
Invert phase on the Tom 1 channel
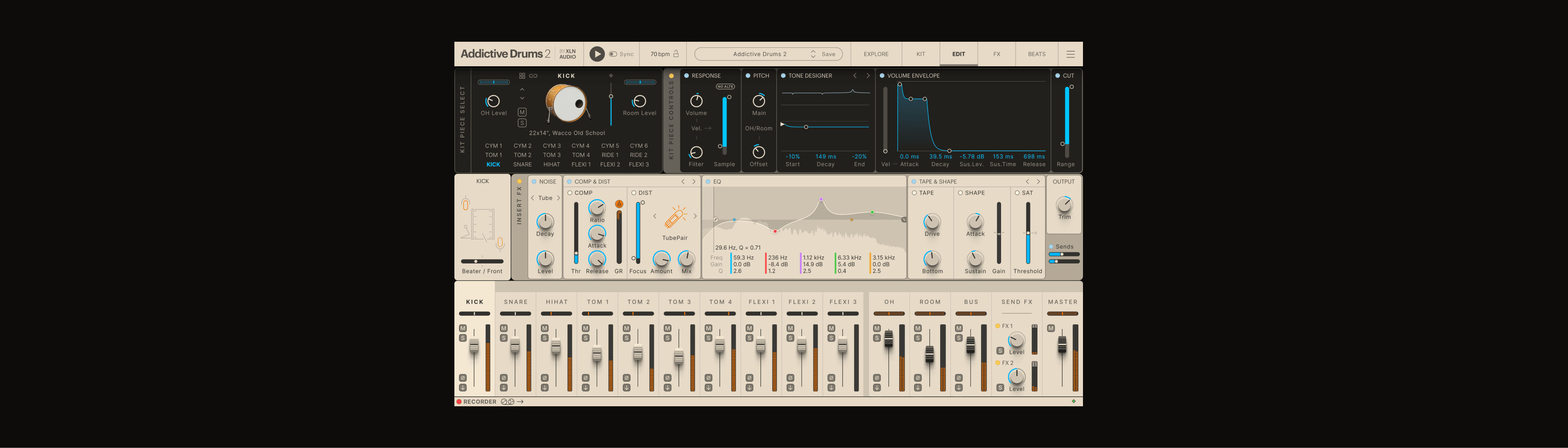[x=585, y=378]
